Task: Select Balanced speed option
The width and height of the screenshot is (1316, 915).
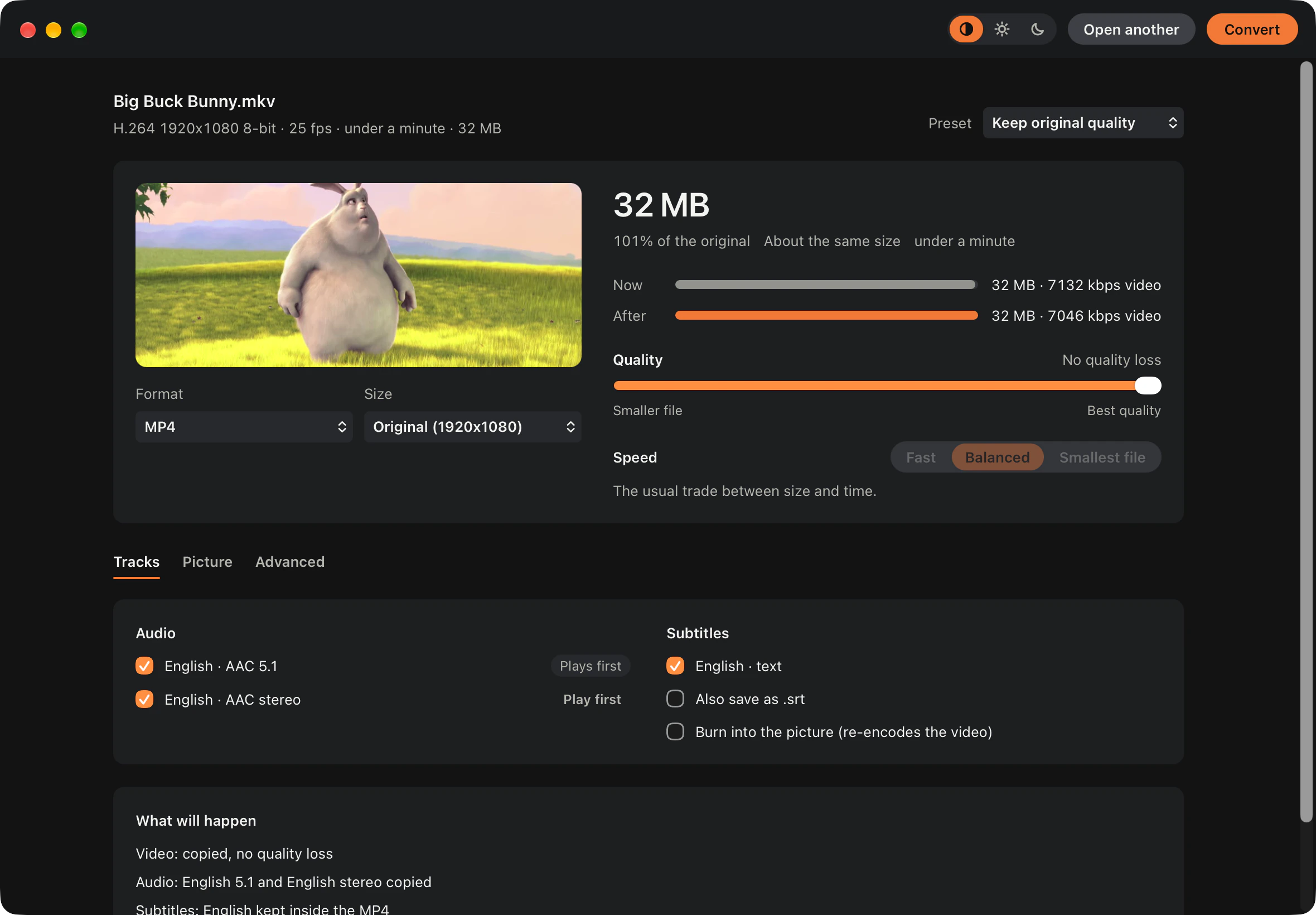Action: coord(997,458)
